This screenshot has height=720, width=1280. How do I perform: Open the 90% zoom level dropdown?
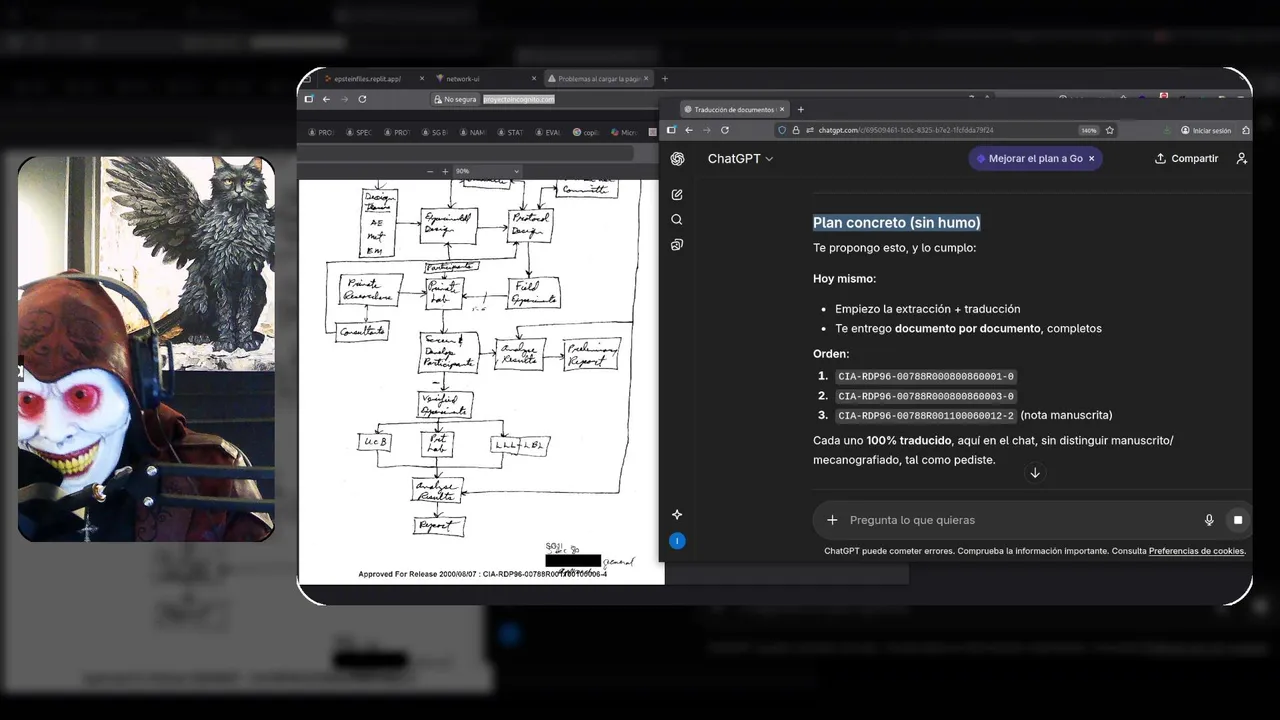pyautogui.click(x=487, y=172)
